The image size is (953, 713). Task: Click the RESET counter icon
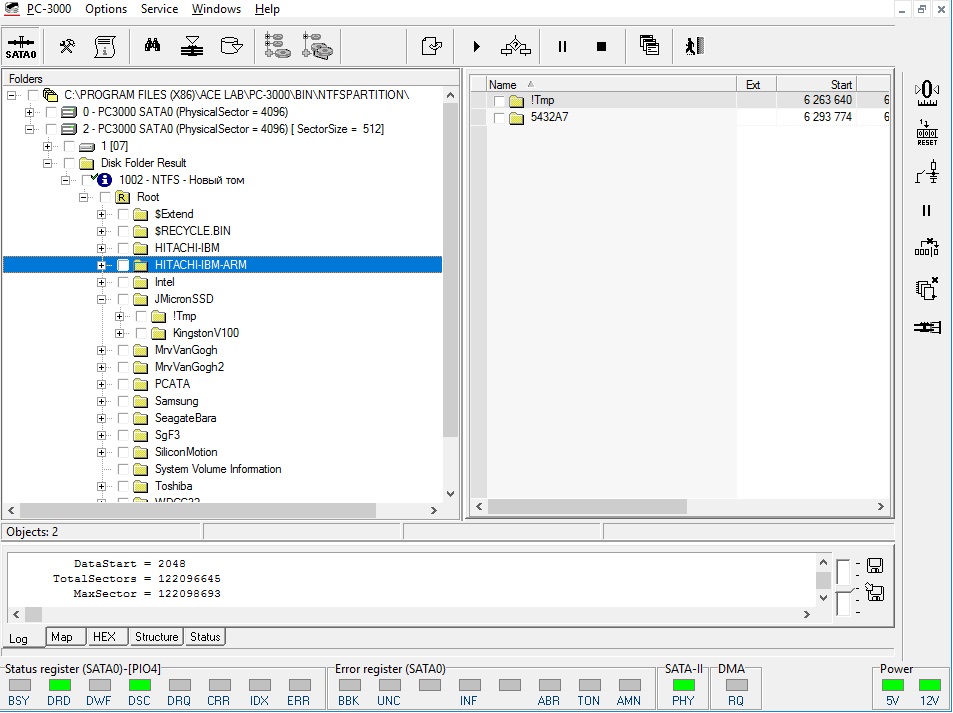[927, 133]
